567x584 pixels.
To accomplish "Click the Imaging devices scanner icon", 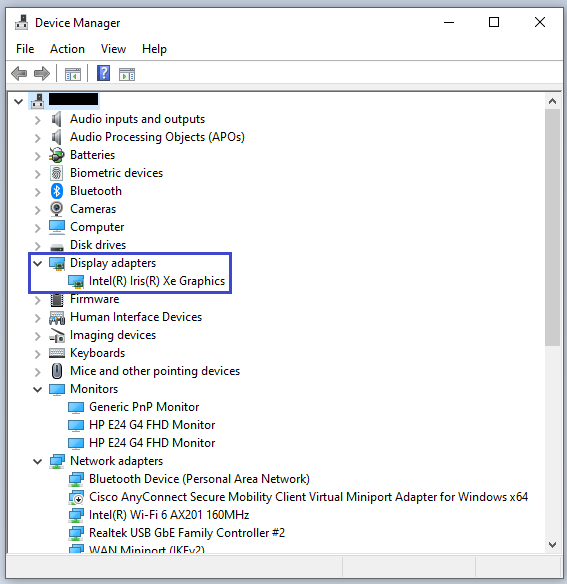I will [57, 336].
